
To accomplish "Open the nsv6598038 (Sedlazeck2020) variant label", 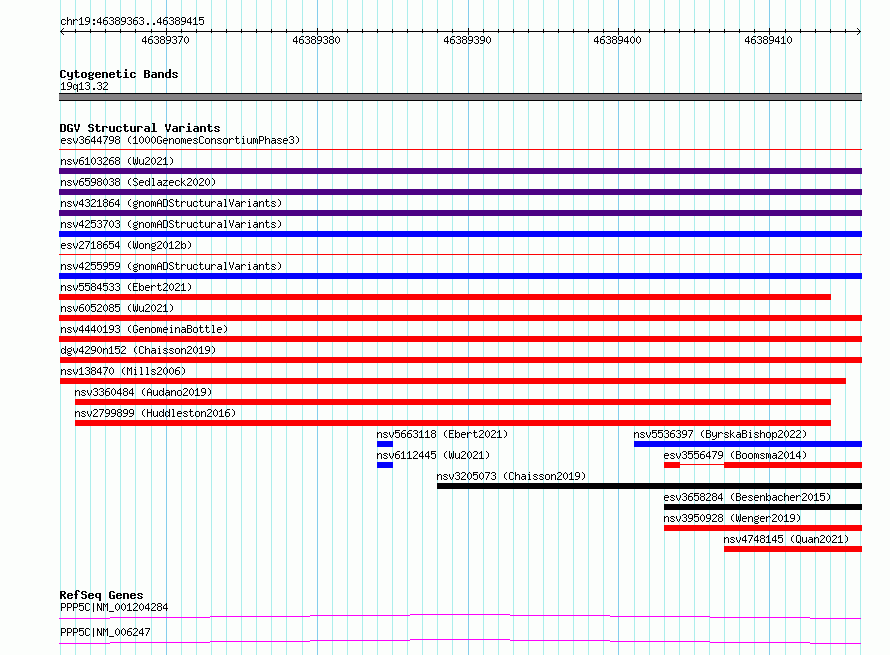I will point(138,182).
